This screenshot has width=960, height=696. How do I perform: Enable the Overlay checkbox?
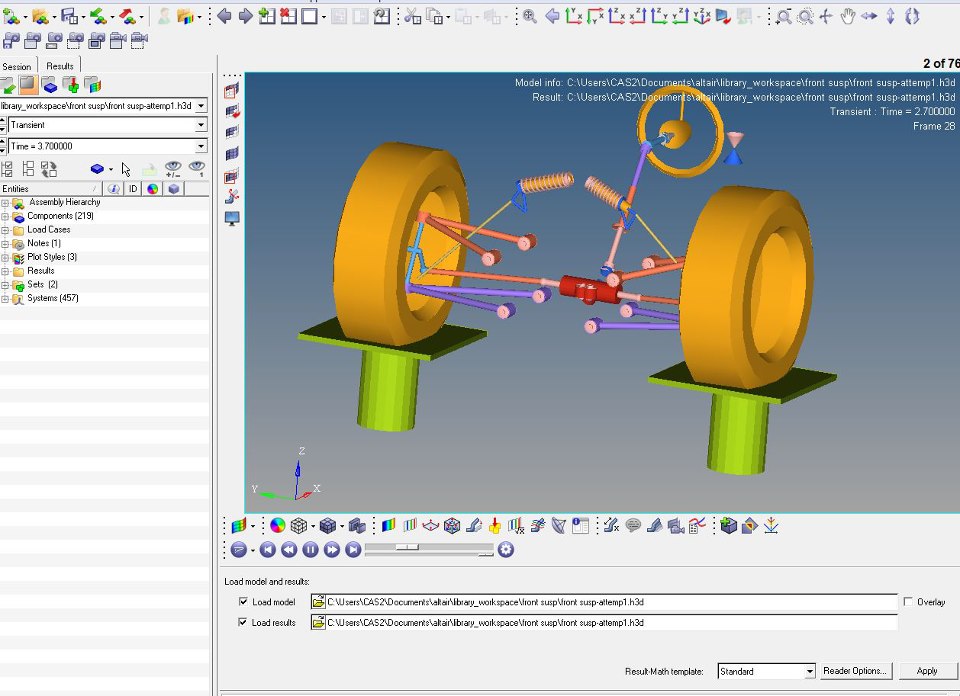tap(908, 602)
